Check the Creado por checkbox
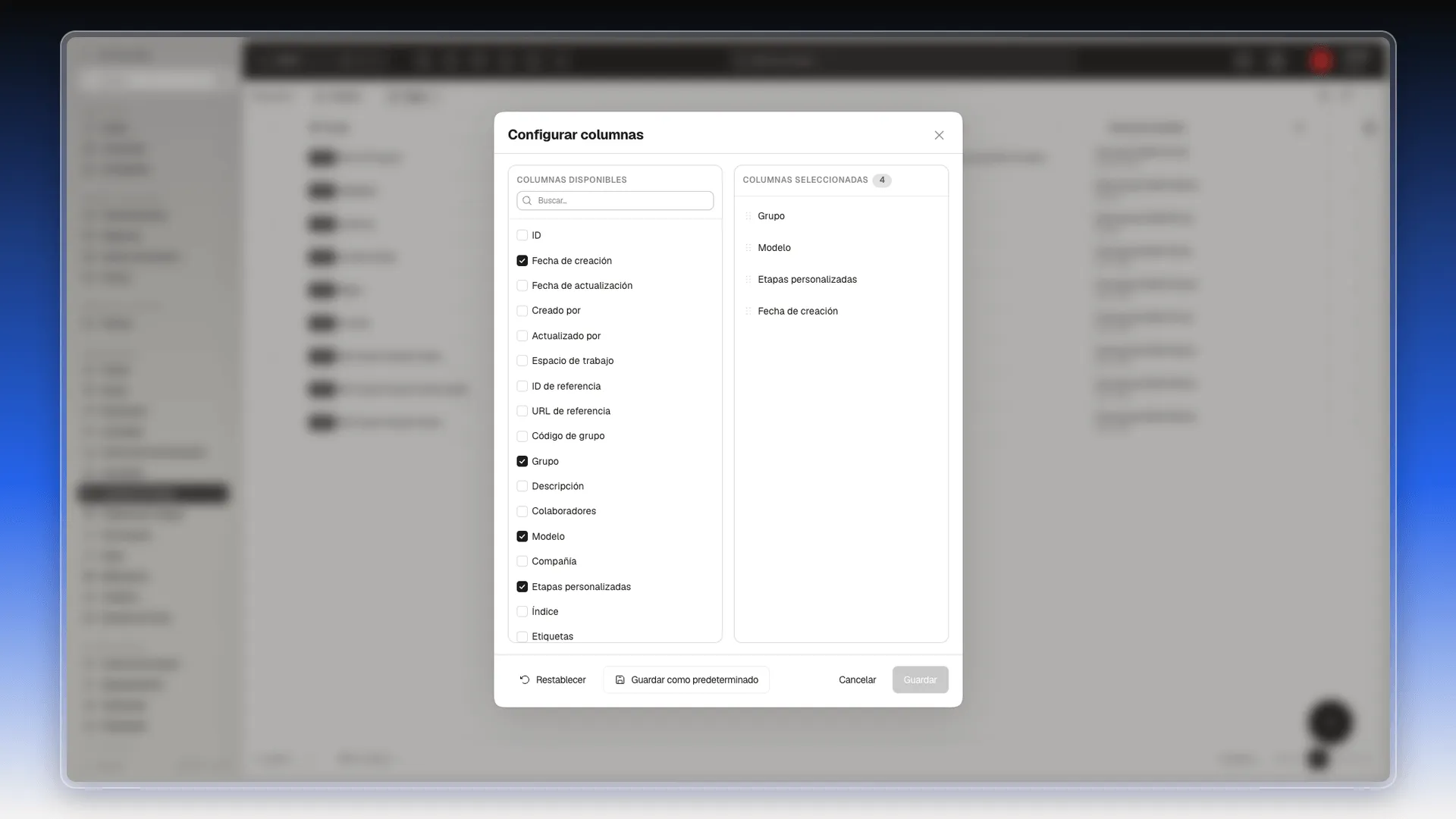The height and width of the screenshot is (819, 1456). pyautogui.click(x=522, y=311)
